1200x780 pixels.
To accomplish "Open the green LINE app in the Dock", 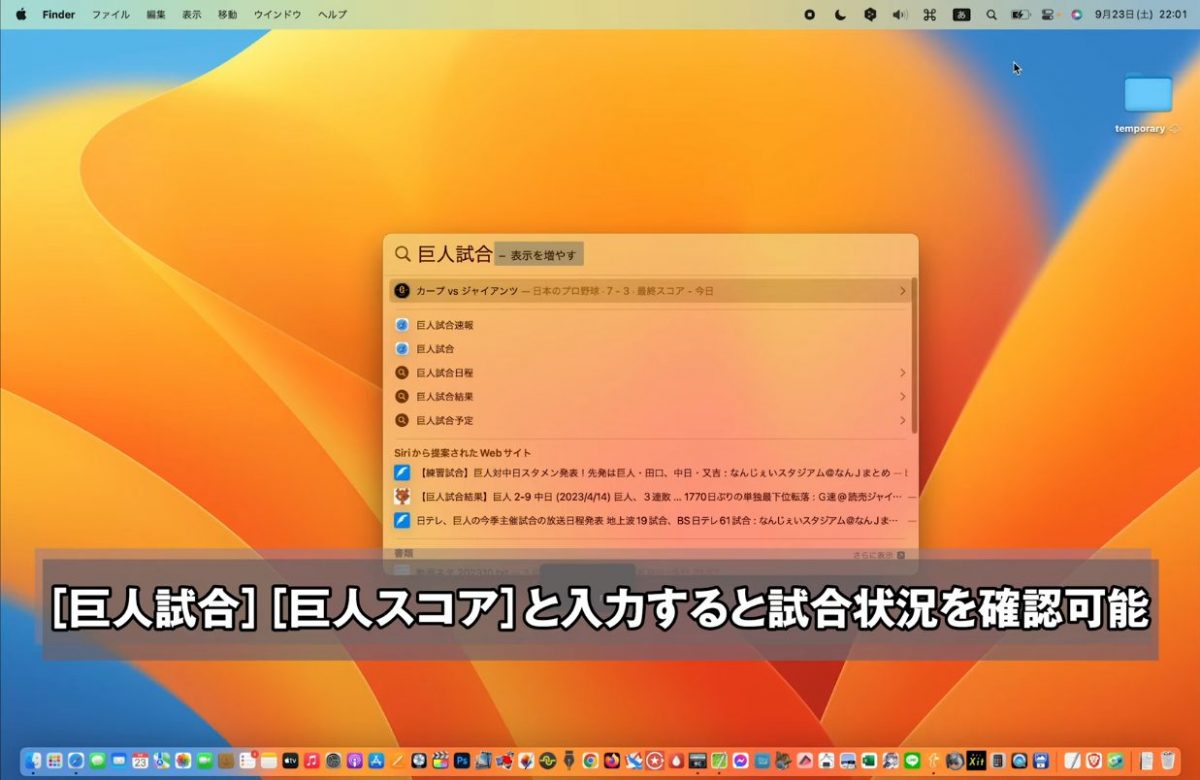I will coord(912,761).
